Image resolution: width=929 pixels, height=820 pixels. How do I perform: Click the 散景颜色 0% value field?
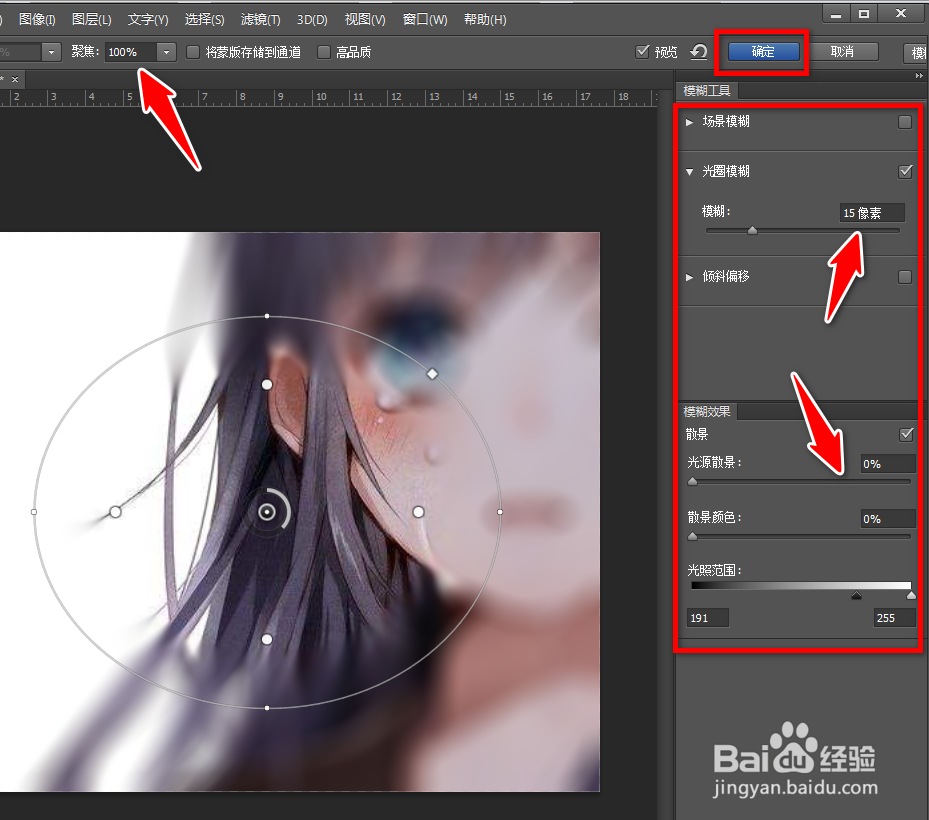click(888, 519)
